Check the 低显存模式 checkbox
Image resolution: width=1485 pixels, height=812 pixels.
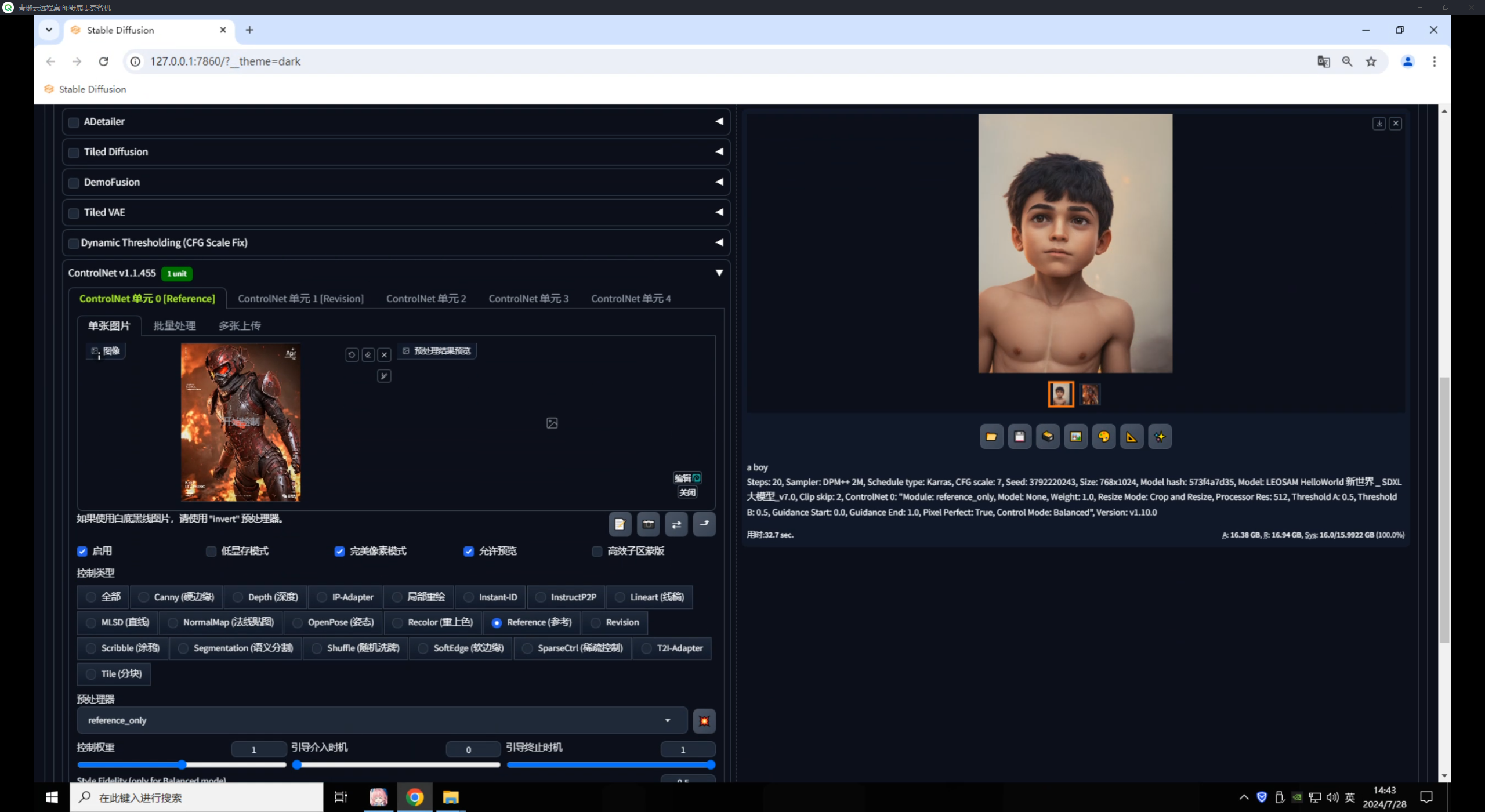[x=211, y=552]
